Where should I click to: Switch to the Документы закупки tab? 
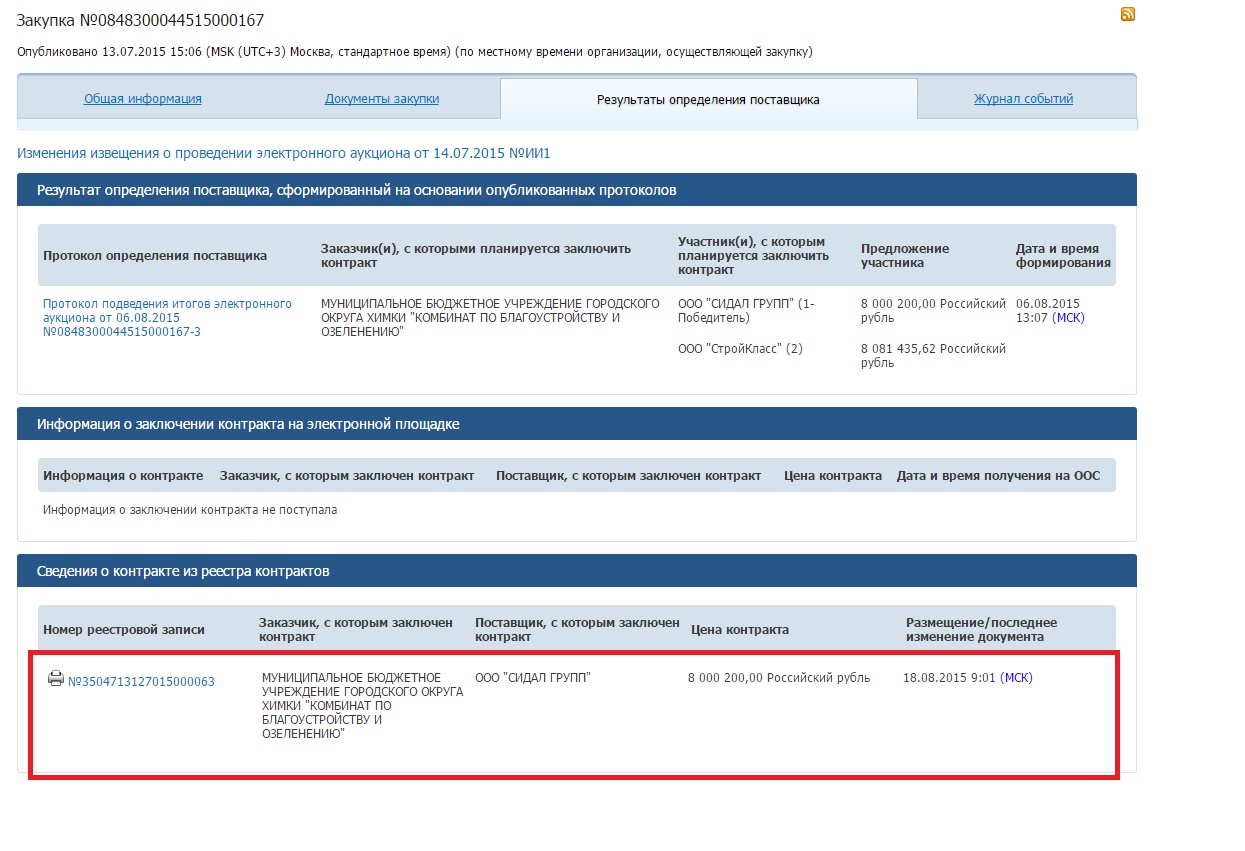(x=382, y=99)
